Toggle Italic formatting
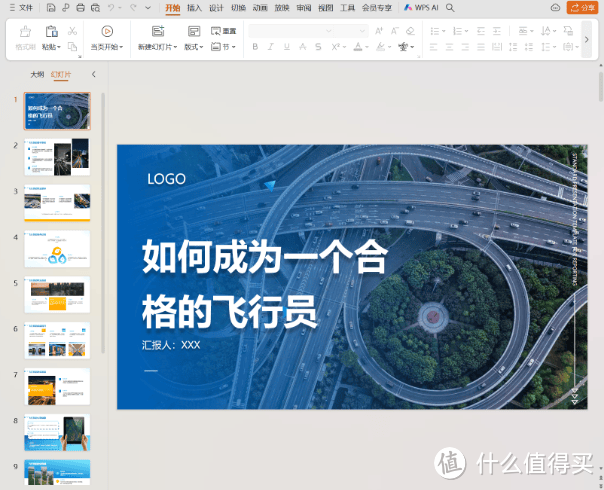Viewport: 604px width, 490px height. pos(271,47)
